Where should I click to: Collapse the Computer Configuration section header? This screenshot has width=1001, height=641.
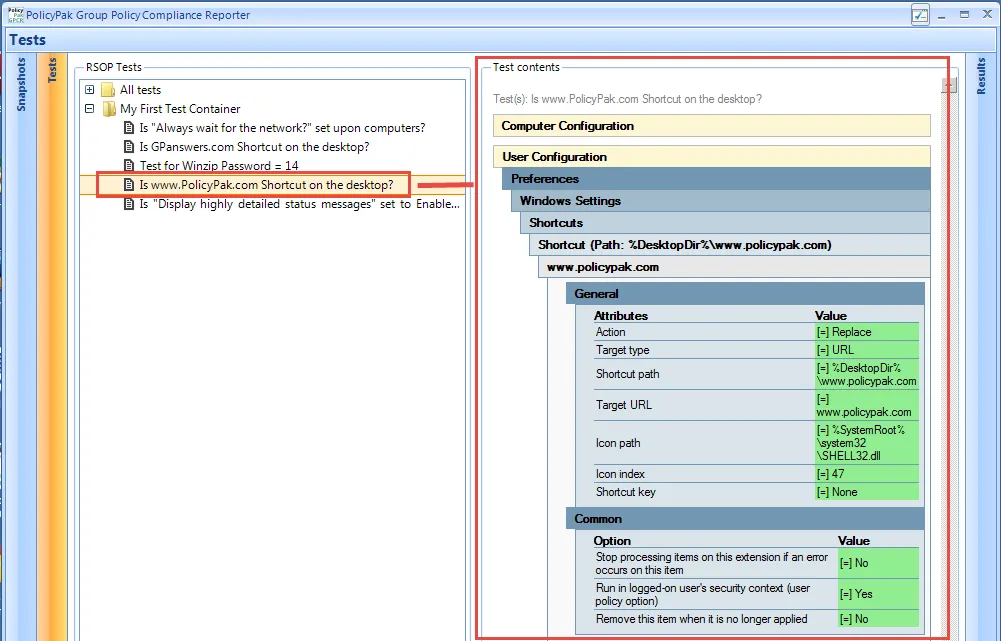click(x=712, y=126)
